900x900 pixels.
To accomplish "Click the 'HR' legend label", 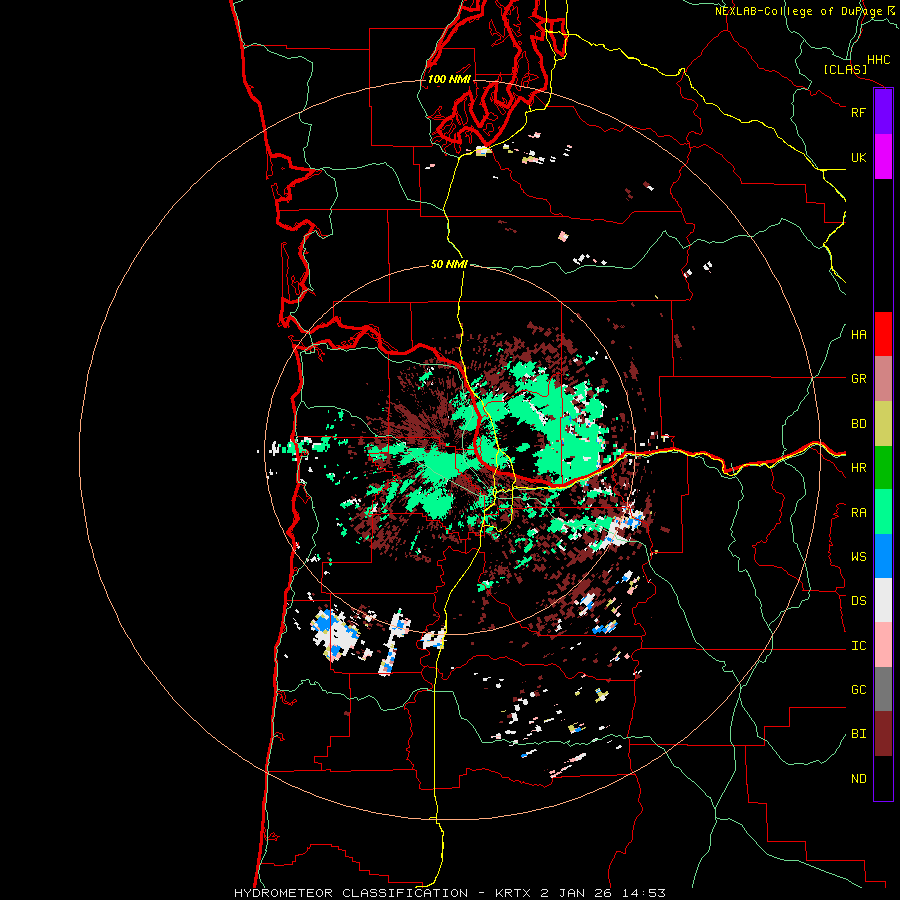I will tap(858, 468).
